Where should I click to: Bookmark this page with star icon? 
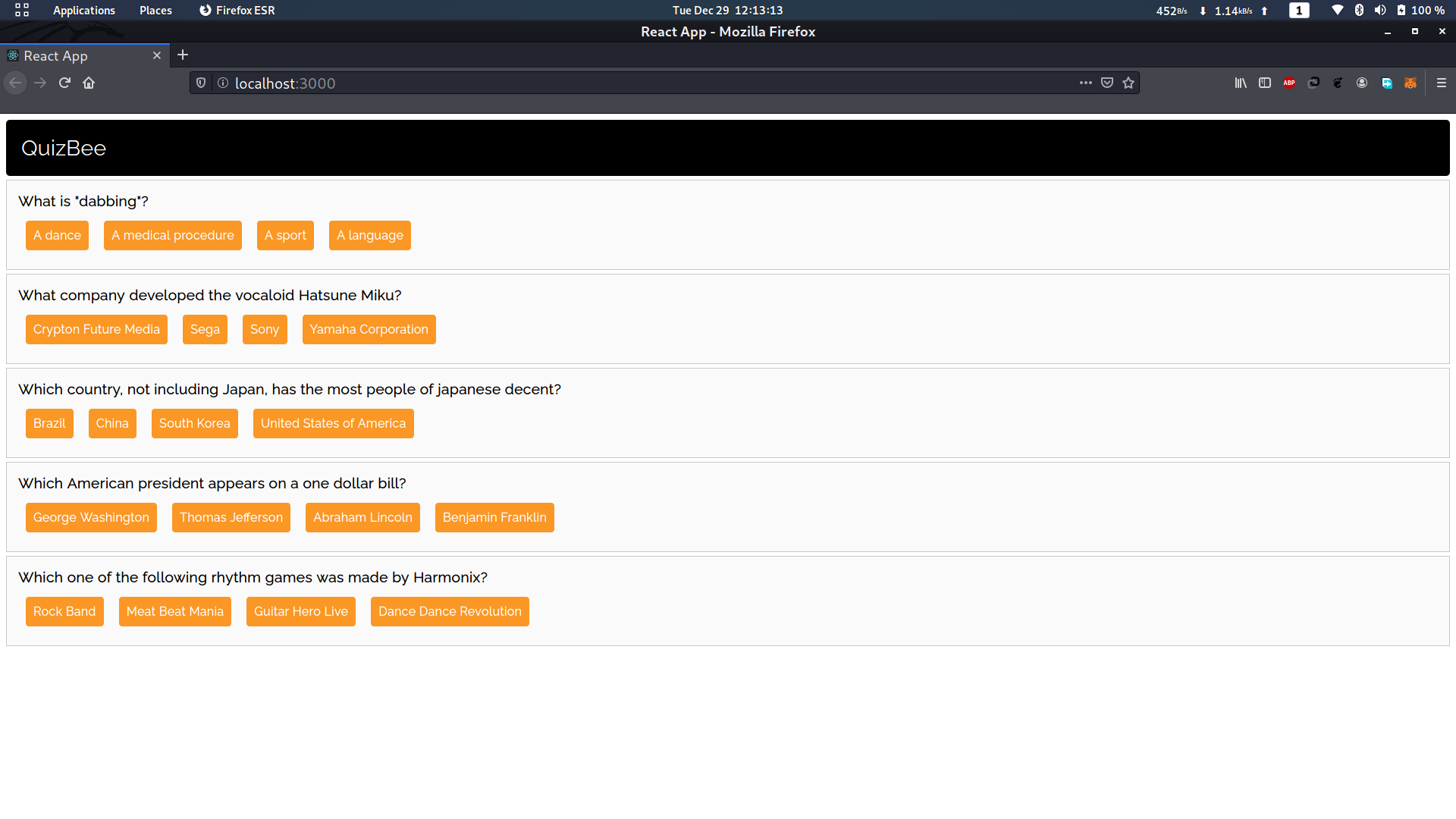[x=1128, y=83]
